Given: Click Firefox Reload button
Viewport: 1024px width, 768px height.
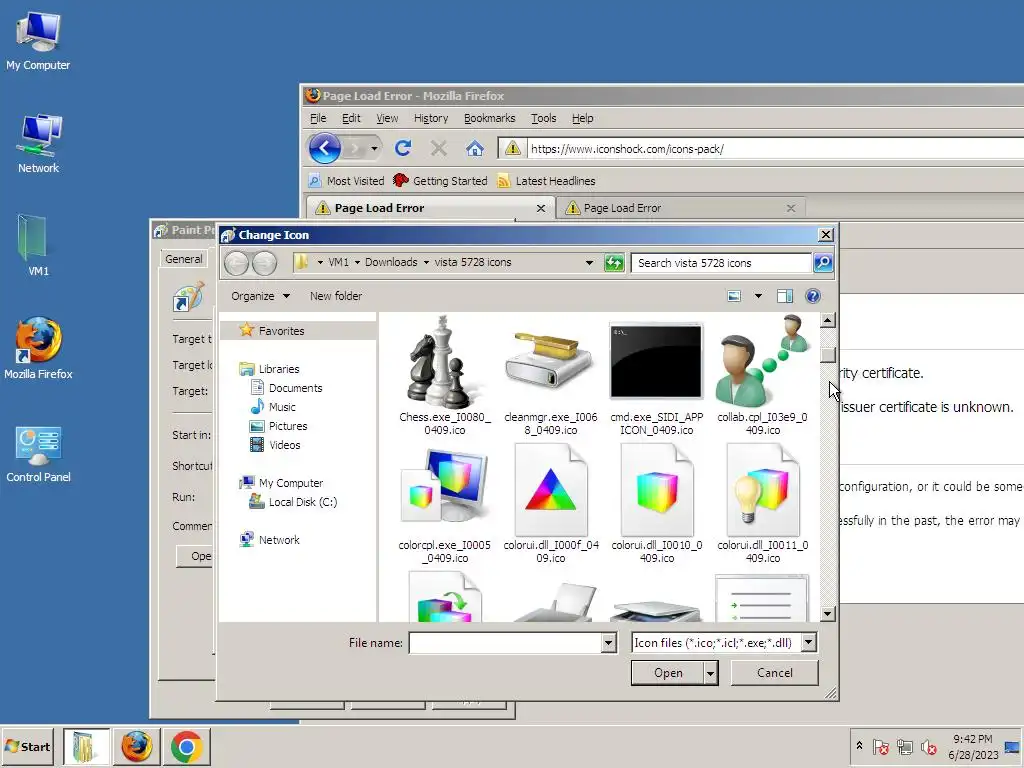Looking at the screenshot, I should 403,148.
